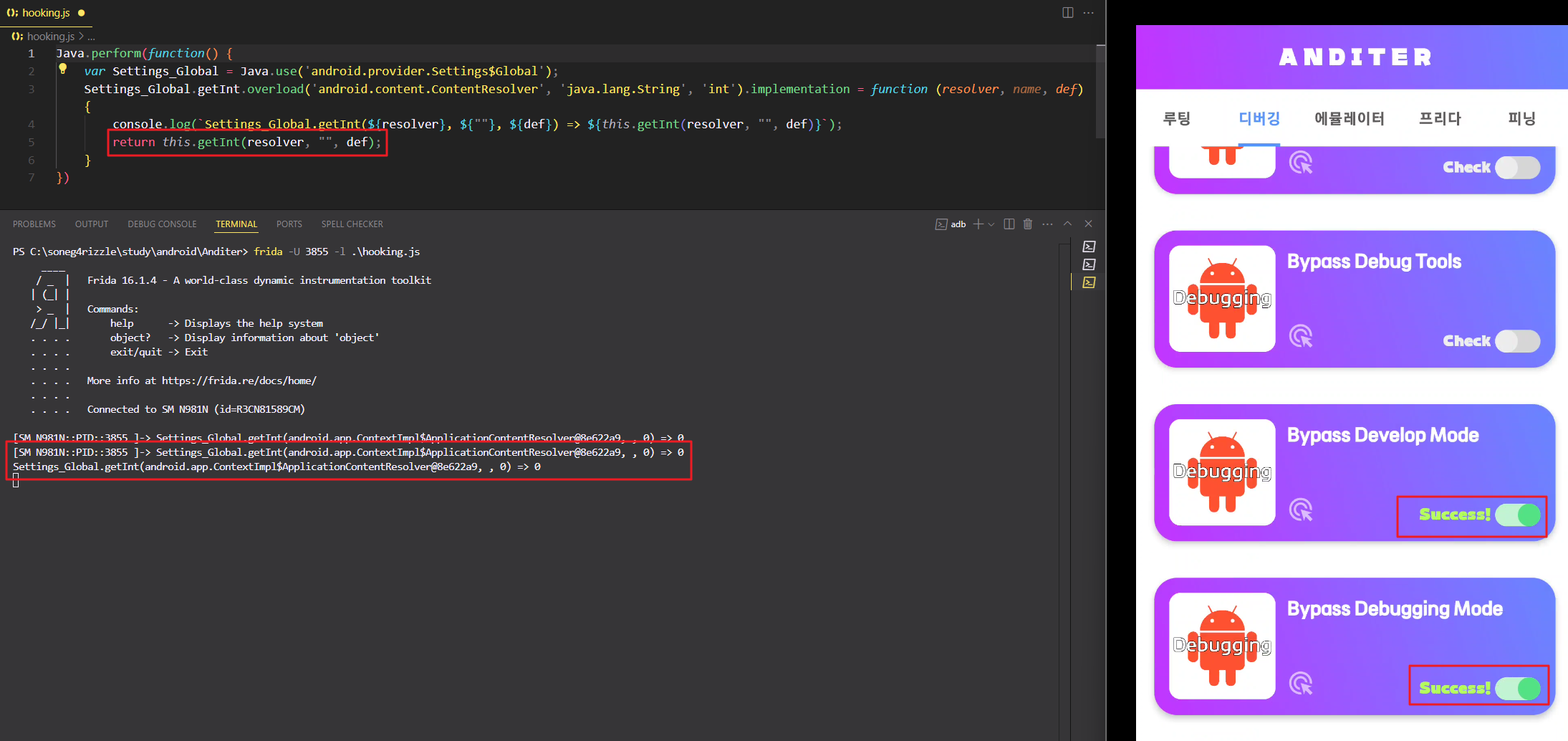Screen dimensions: 1568x741
Task: Select the TERMINAL tab
Action: 236,224
